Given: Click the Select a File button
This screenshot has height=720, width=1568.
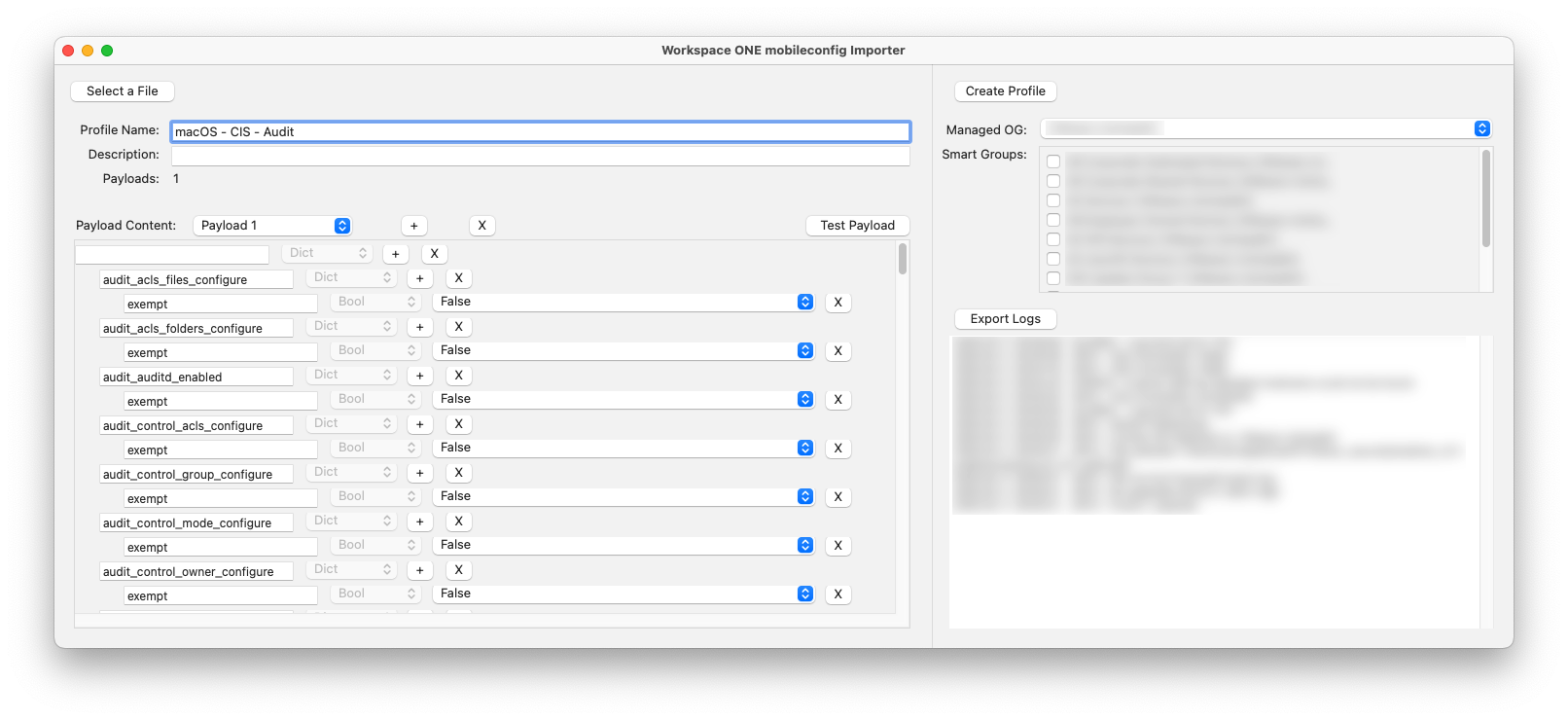Looking at the screenshot, I should point(123,91).
